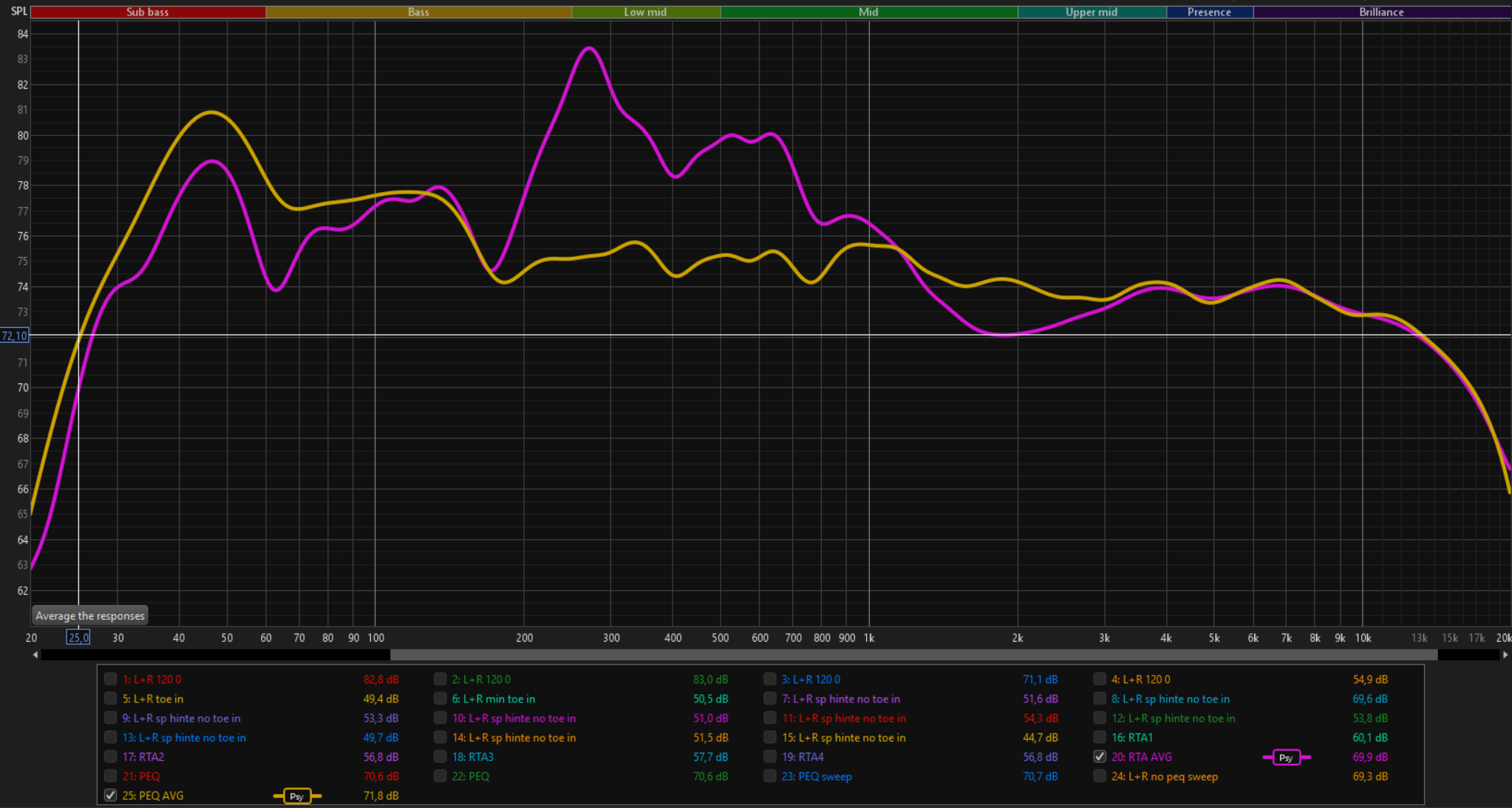Show the '16: RTA1' trace

[x=1100, y=737]
